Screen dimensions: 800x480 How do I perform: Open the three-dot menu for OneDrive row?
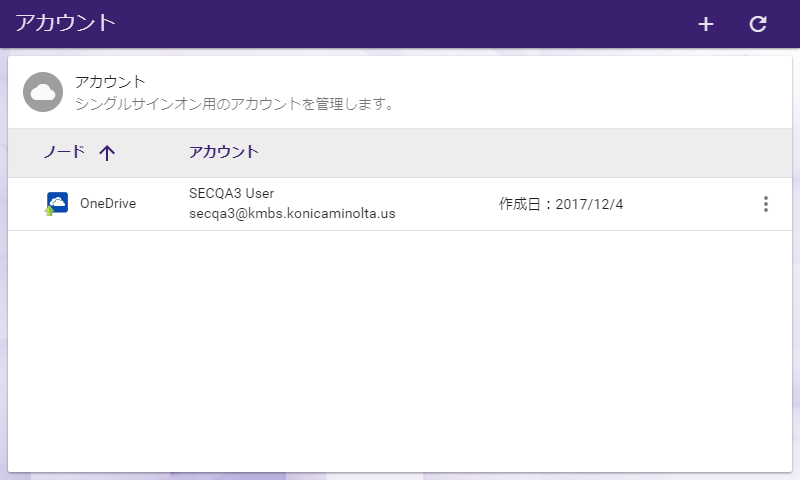point(765,204)
